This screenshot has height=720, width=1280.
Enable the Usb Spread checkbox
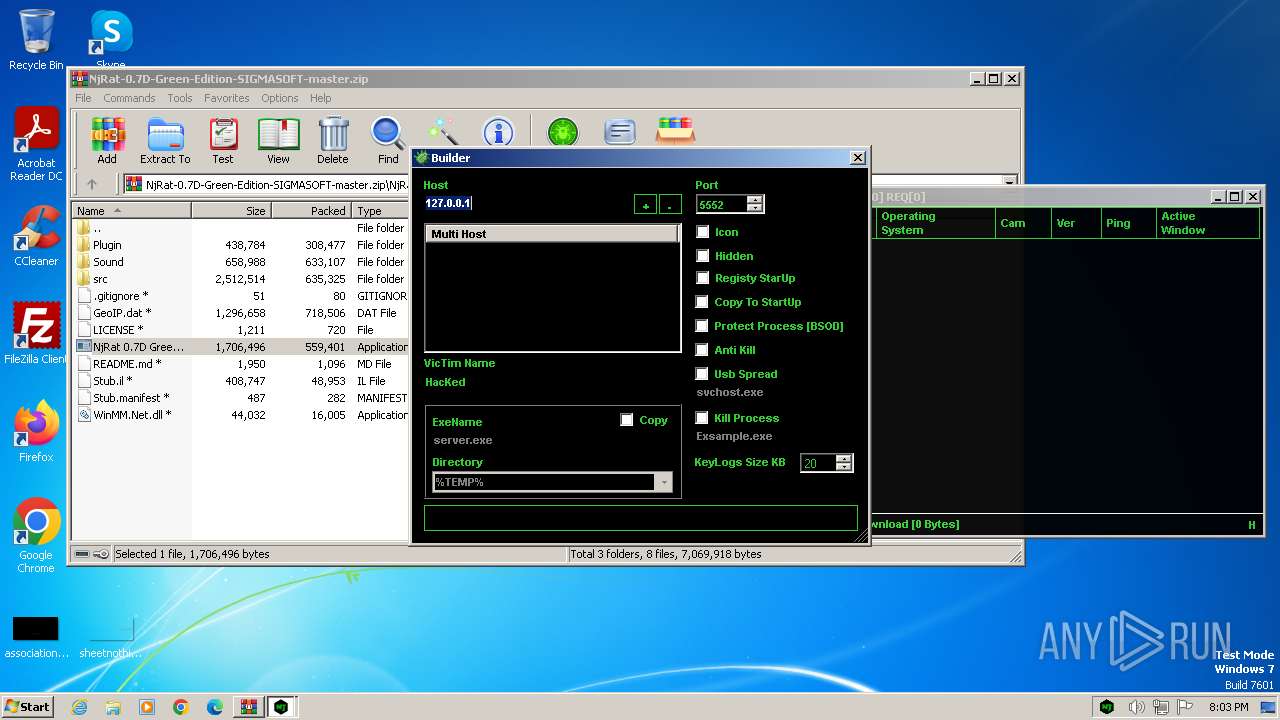tap(703, 374)
